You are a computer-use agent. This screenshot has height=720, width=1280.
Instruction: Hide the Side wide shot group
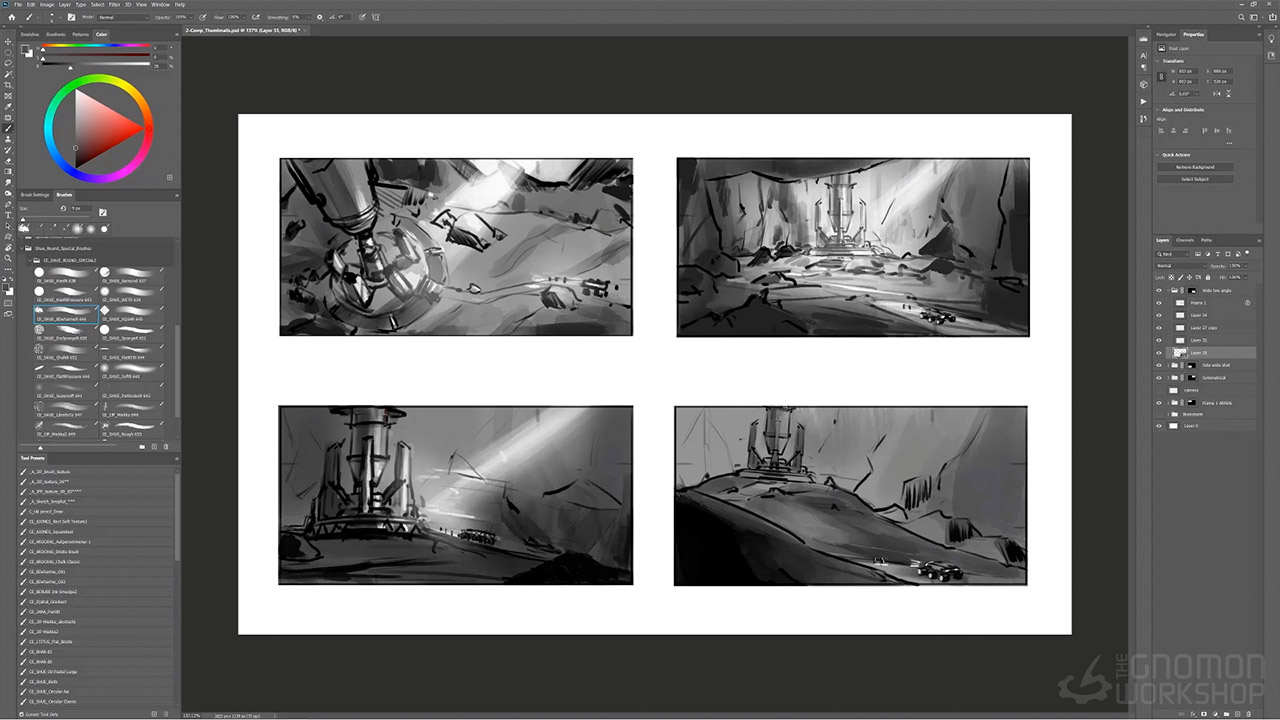(1159, 365)
